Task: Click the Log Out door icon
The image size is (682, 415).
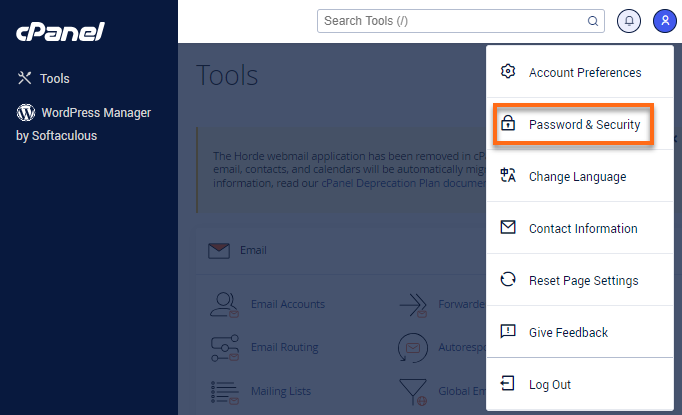Action: 508,385
